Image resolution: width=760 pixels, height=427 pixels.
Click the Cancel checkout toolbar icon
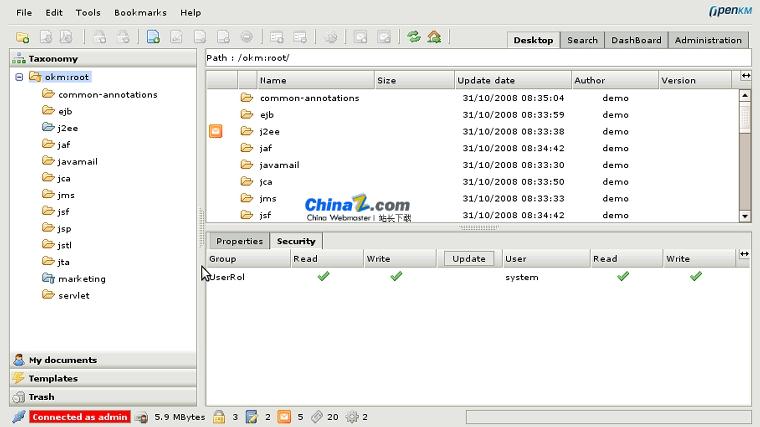pyautogui.click(x=223, y=37)
